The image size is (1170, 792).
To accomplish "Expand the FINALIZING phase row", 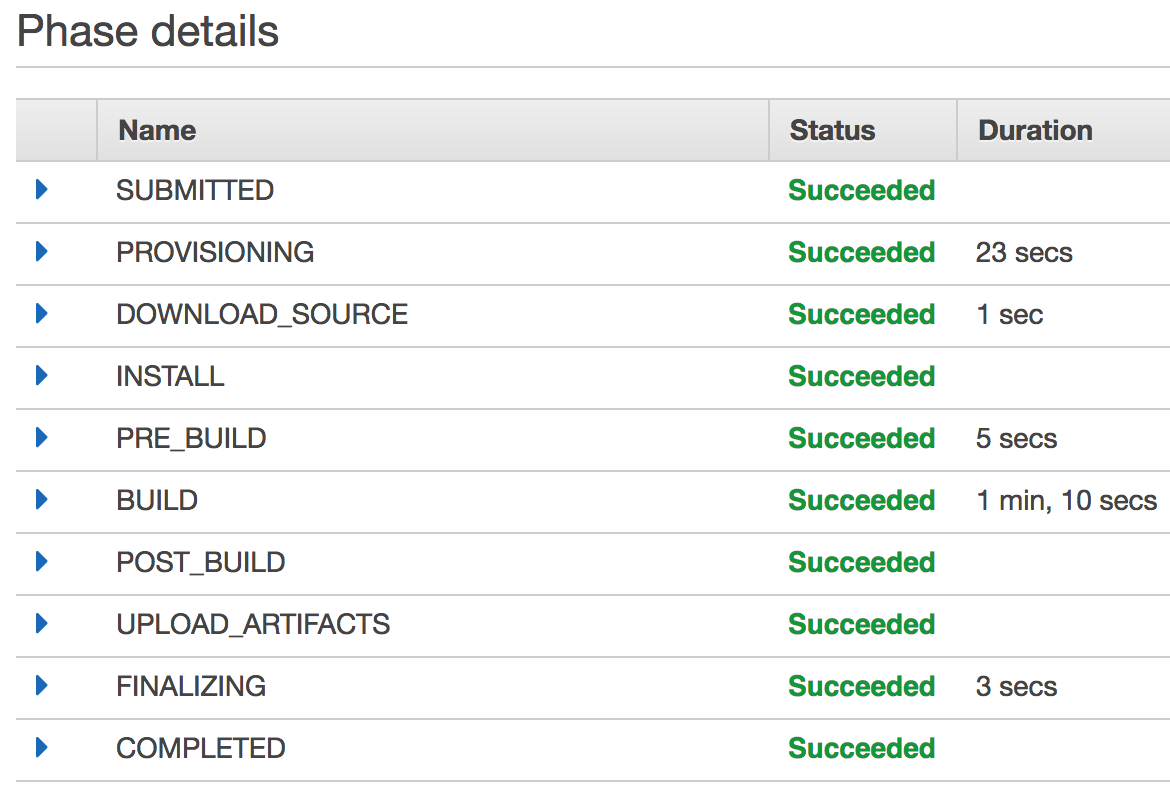I will pyautogui.click(x=42, y=685).
